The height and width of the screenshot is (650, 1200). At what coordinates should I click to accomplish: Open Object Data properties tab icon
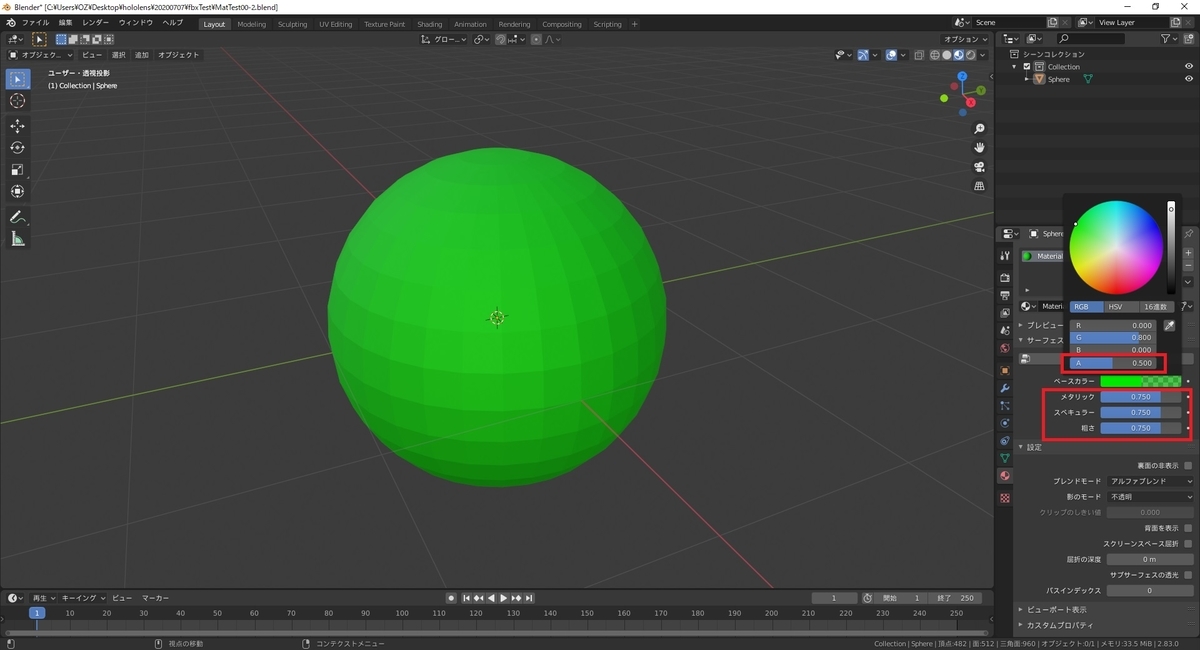point(1005,458)
